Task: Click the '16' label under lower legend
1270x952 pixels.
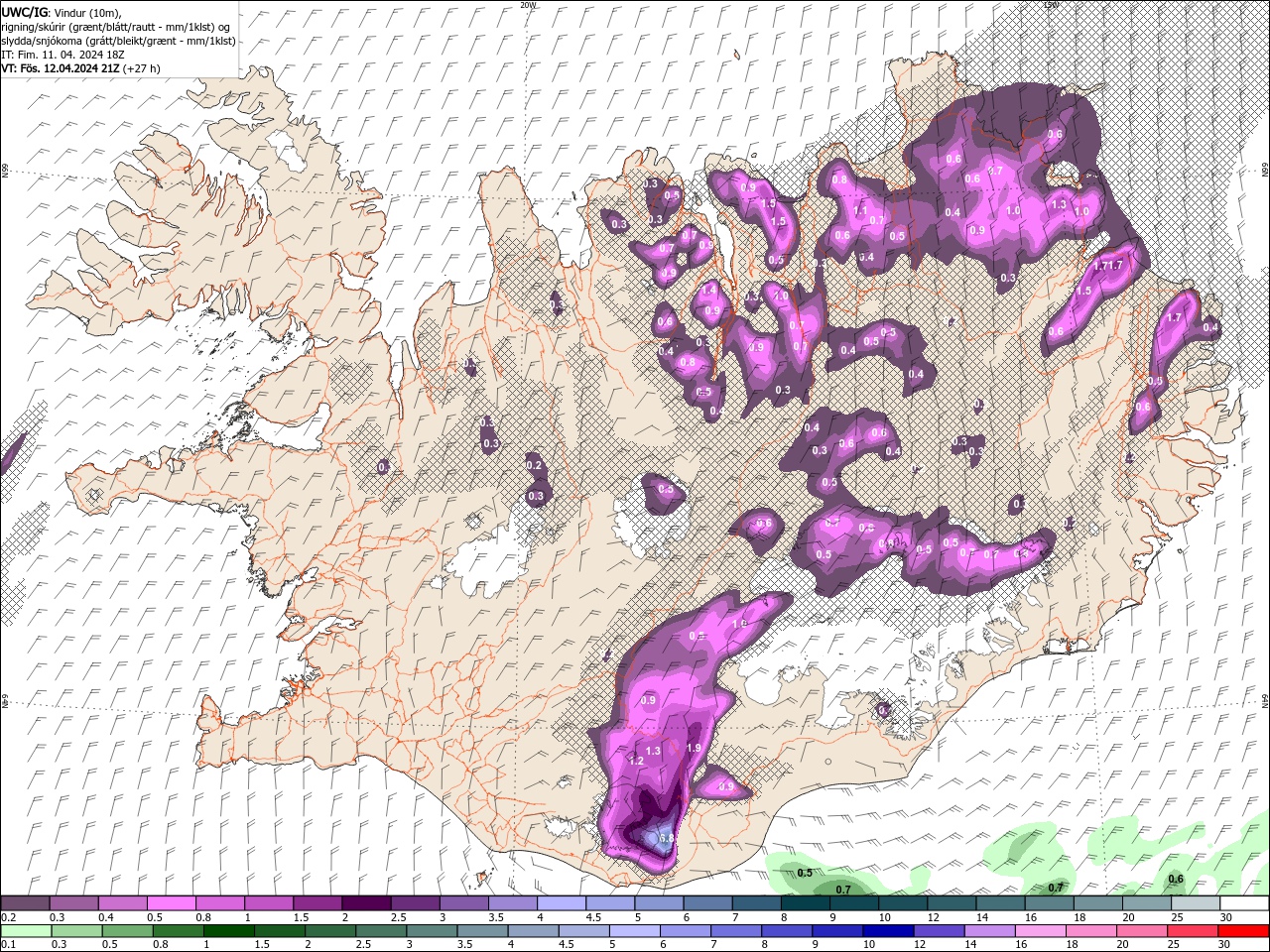Action: pos(1020,945)
